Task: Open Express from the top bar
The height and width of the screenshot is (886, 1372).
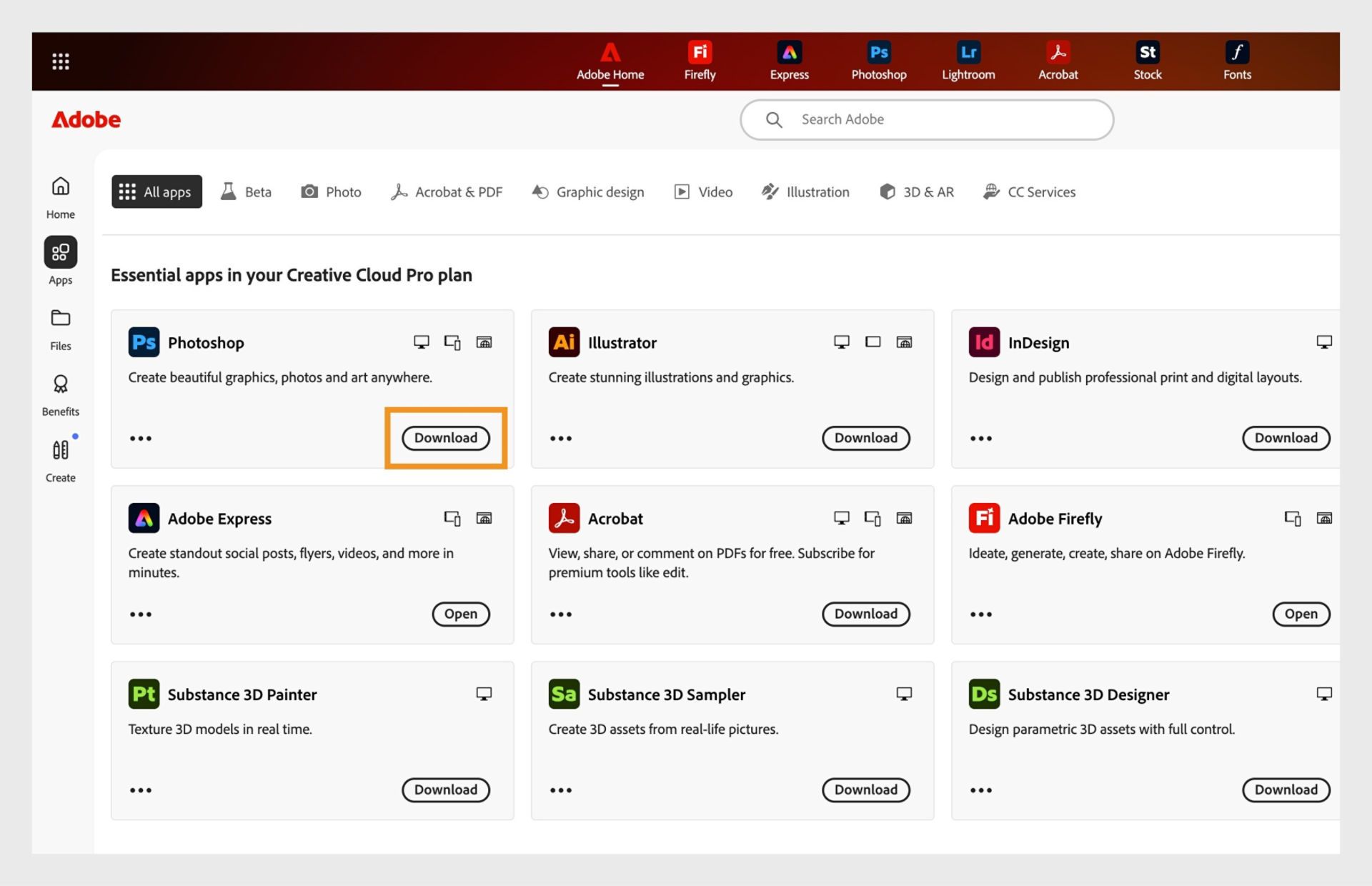Action: [x=789, y=61]
